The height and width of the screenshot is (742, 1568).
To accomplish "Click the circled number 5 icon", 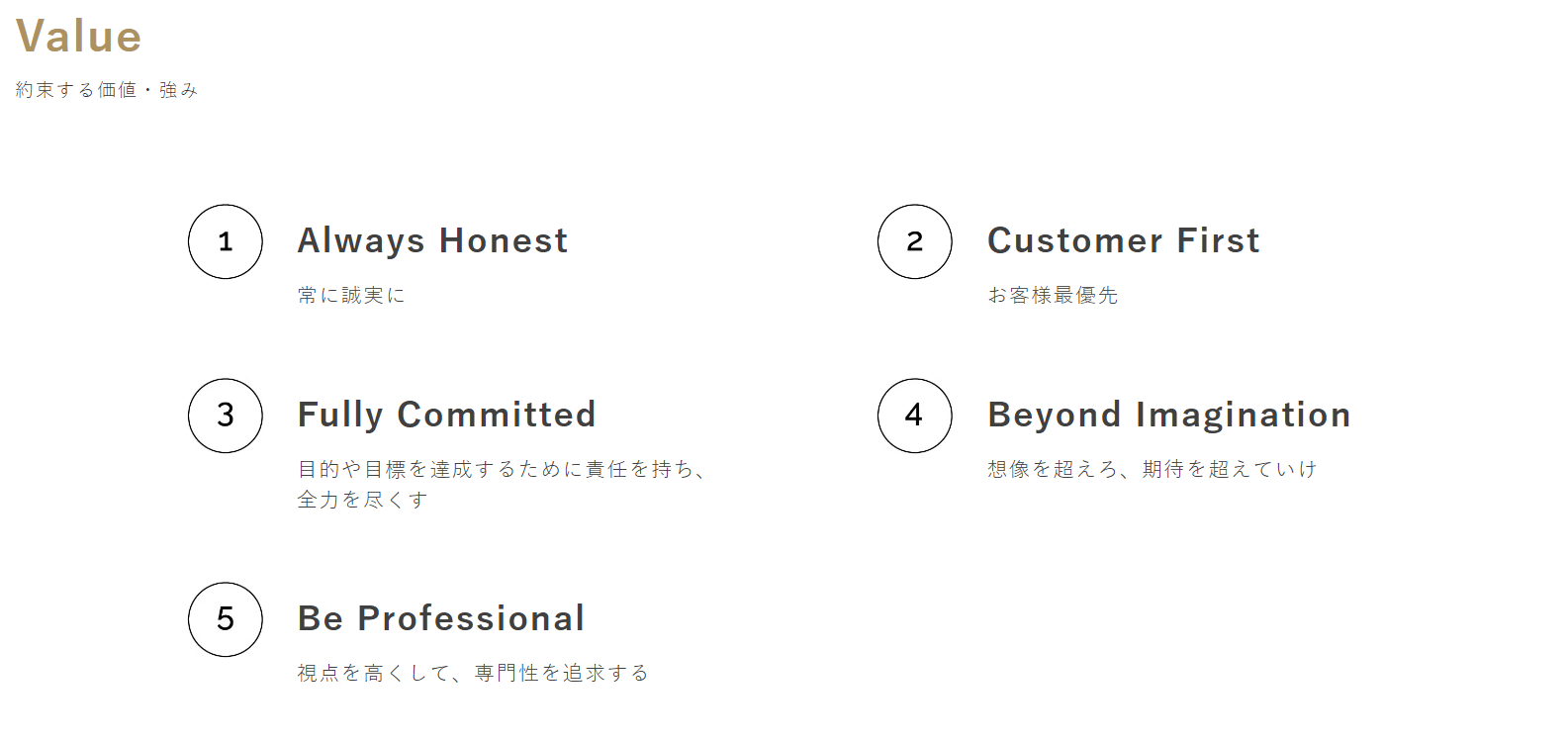I will click(226, 619).
